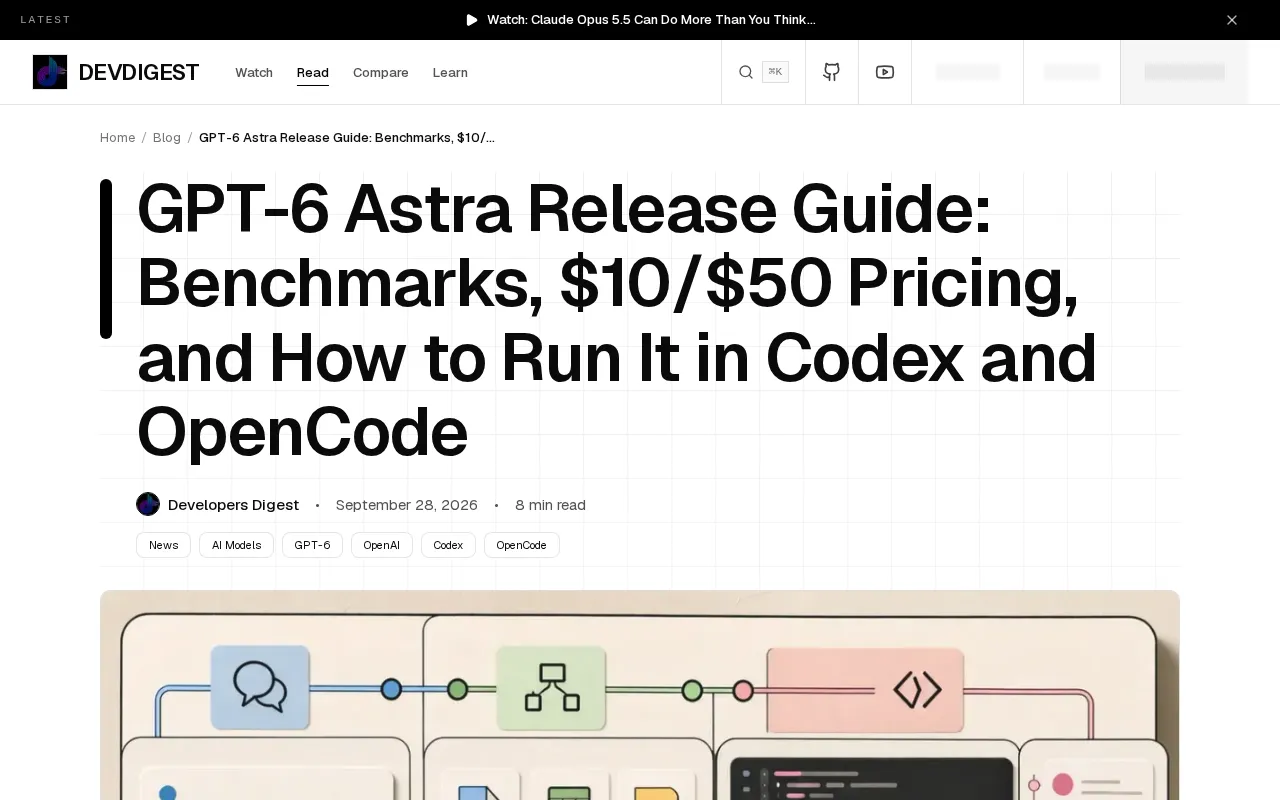The height and width of the screenshot is (800, 1280).
Task: Open the YouTube icon link
Action: (x=885, y=72)
